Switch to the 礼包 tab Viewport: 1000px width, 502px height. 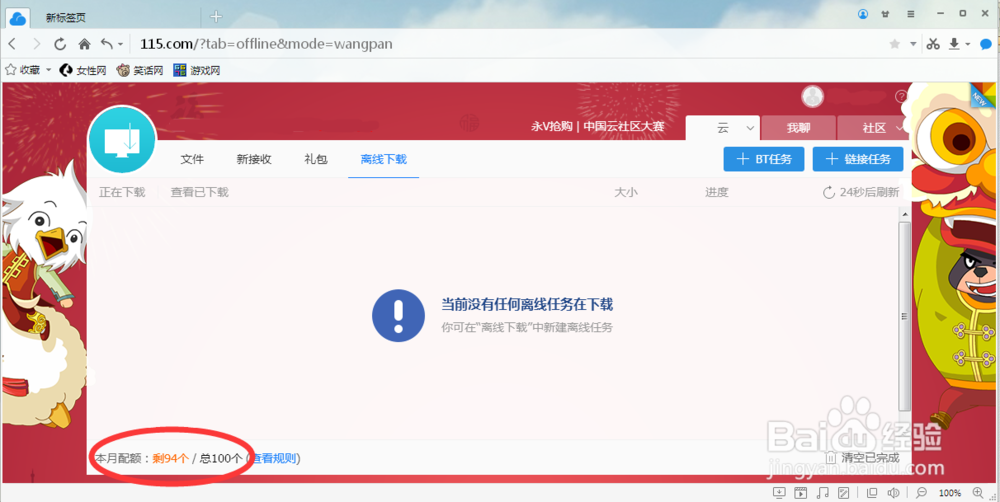click(316, 159)
